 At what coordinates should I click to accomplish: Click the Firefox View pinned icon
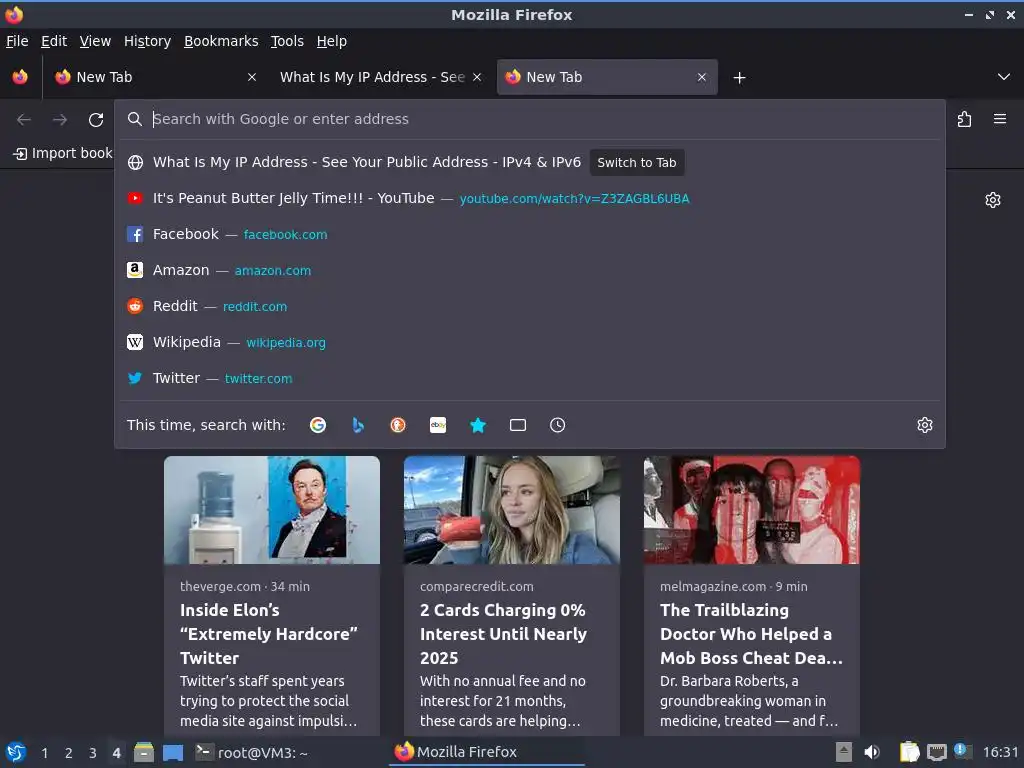(x=20, y=77)
